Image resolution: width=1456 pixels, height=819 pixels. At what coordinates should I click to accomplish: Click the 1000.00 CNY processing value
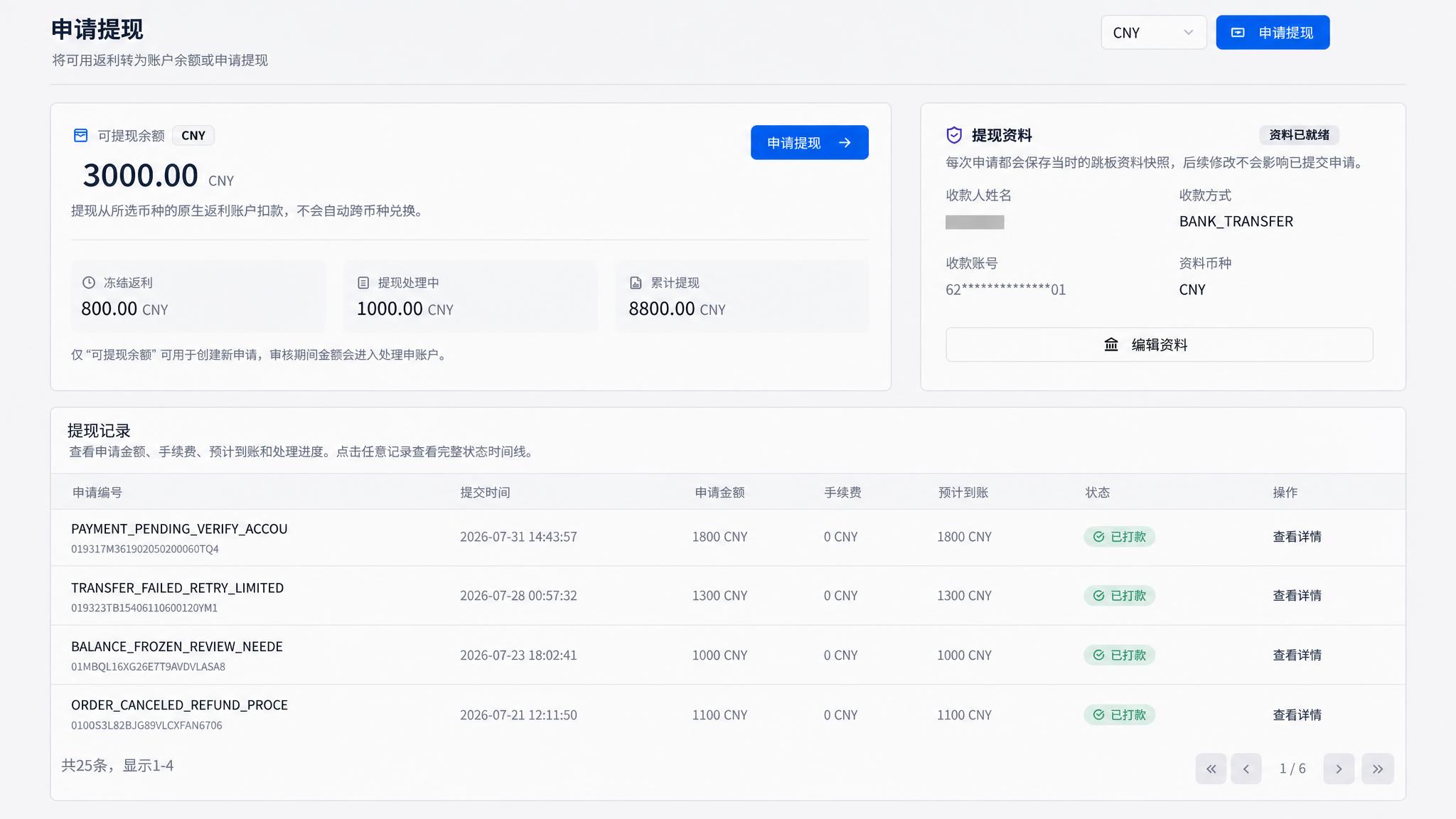pyautogui.click(x=405, y=309)
